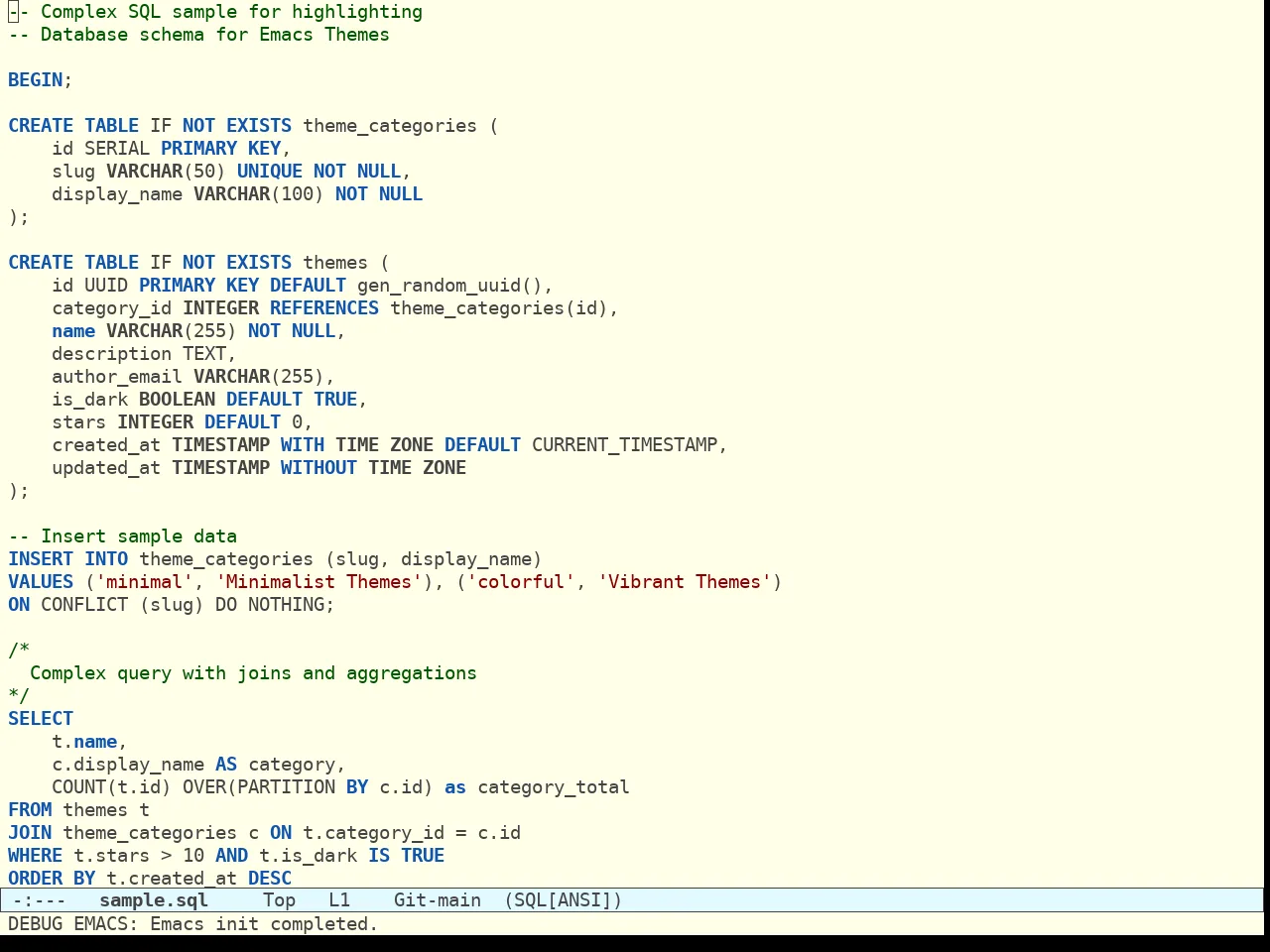This screenshot has height=952, width=1270.
Task: Click 't.name,' in the select list
Action: pyautogui.click(x=90, y=742)
